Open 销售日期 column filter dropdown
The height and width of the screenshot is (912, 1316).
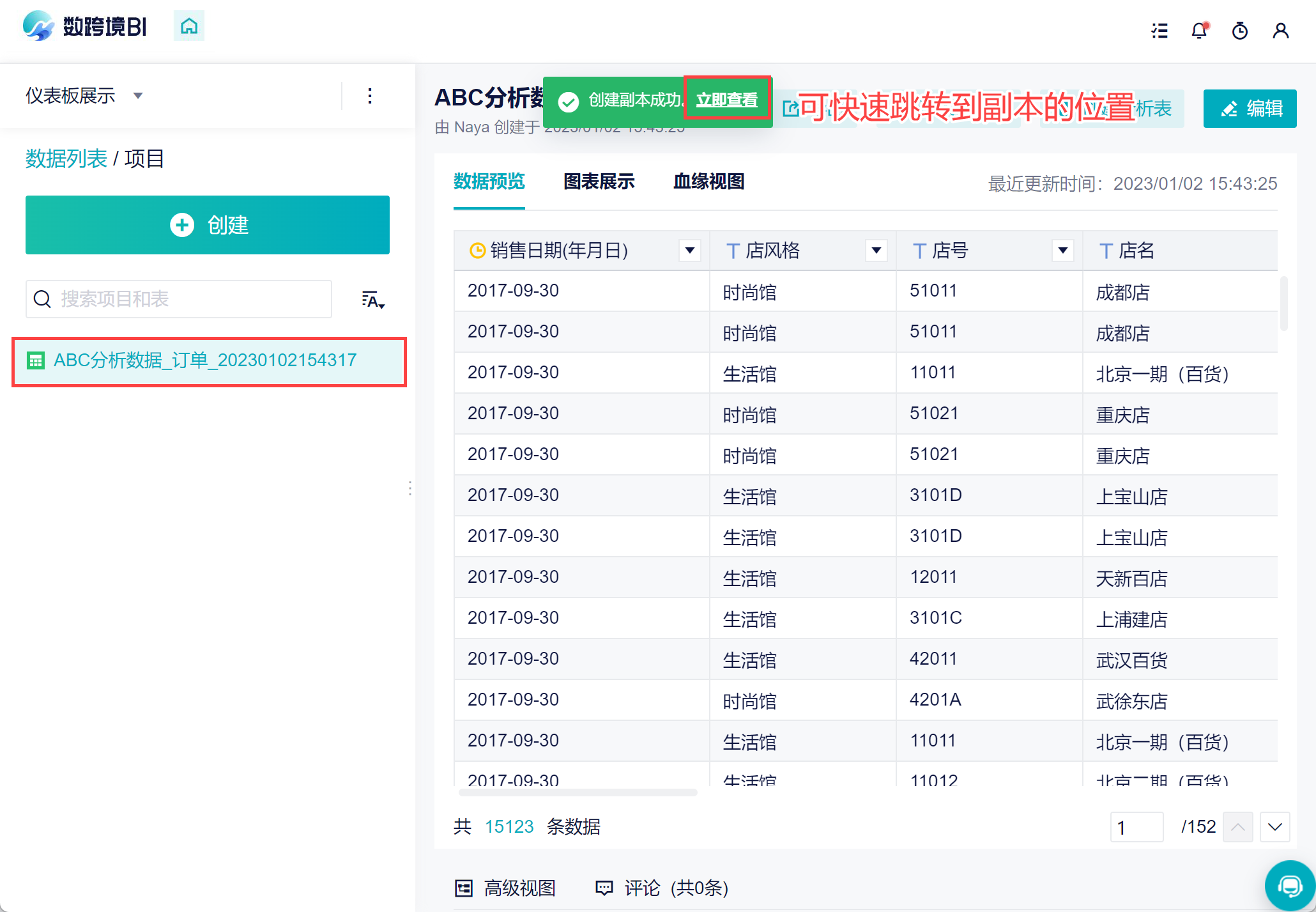pyautogui.click(x=690, y=251)
